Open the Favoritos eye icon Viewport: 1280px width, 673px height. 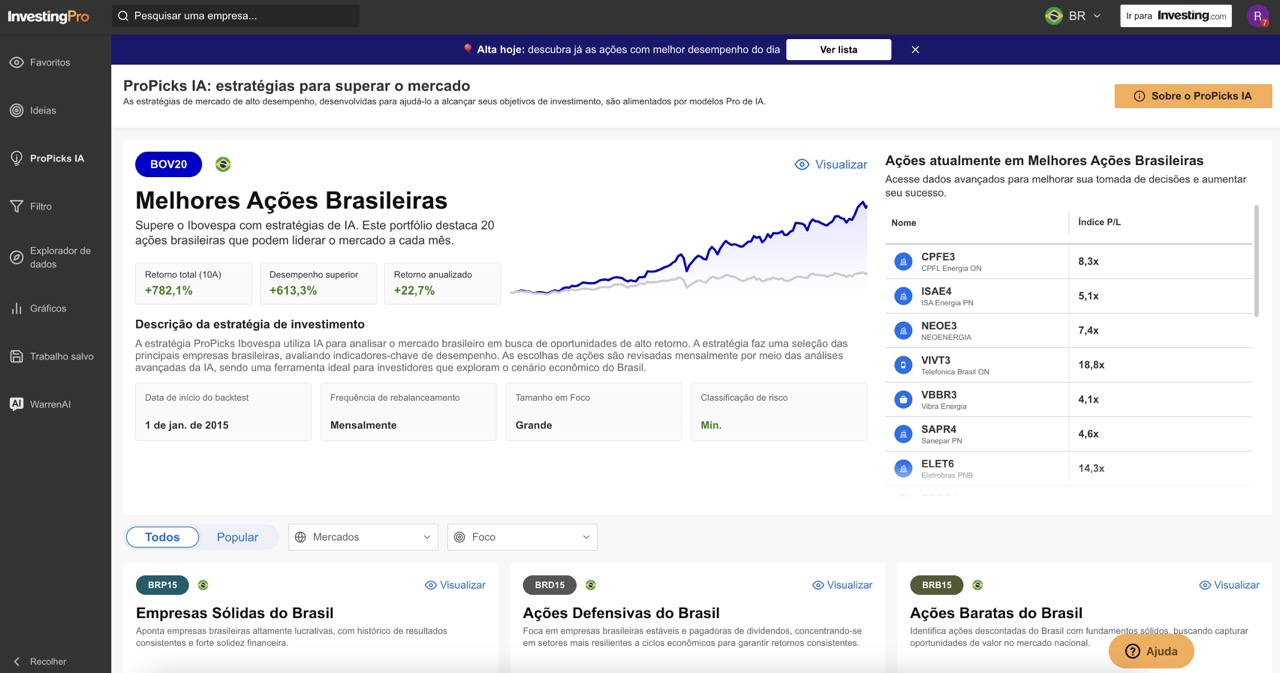tap(16, 62)
